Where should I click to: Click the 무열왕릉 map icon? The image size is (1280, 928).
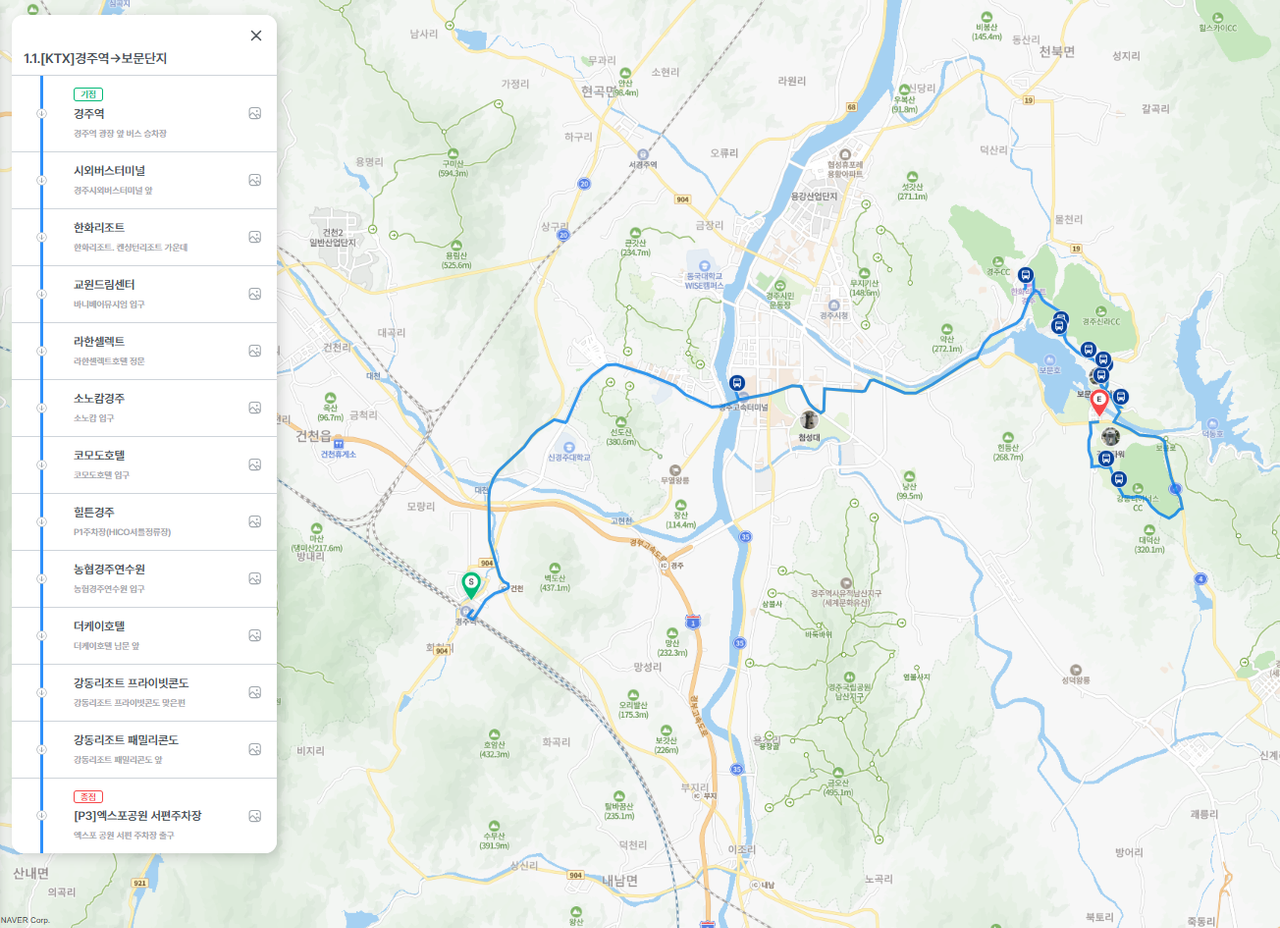[x=676, y=469]
